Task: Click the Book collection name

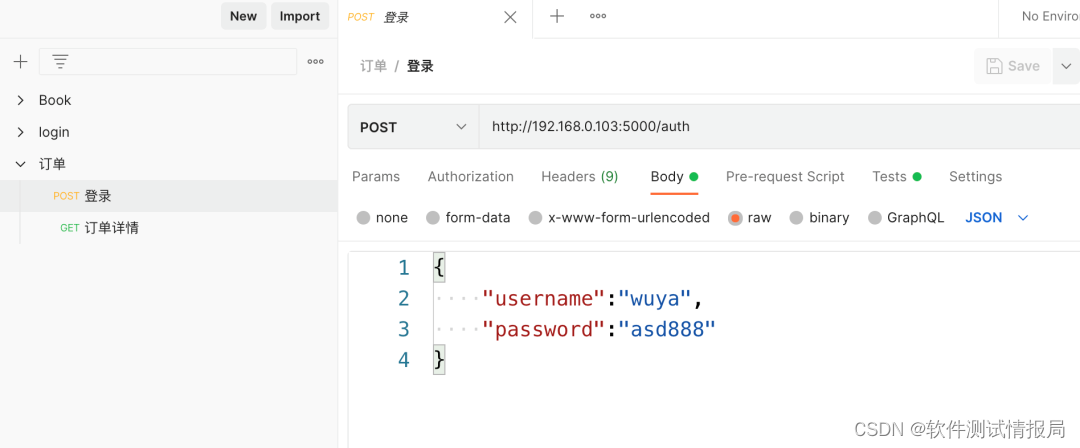Action: click(x=55, y=101)
